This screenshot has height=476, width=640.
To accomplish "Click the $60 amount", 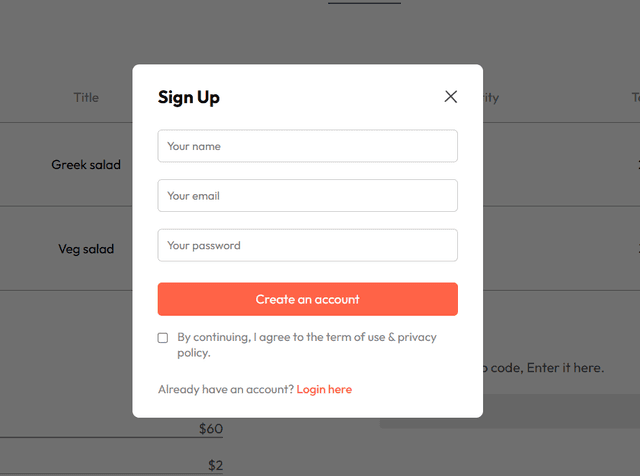I will 210,429.
